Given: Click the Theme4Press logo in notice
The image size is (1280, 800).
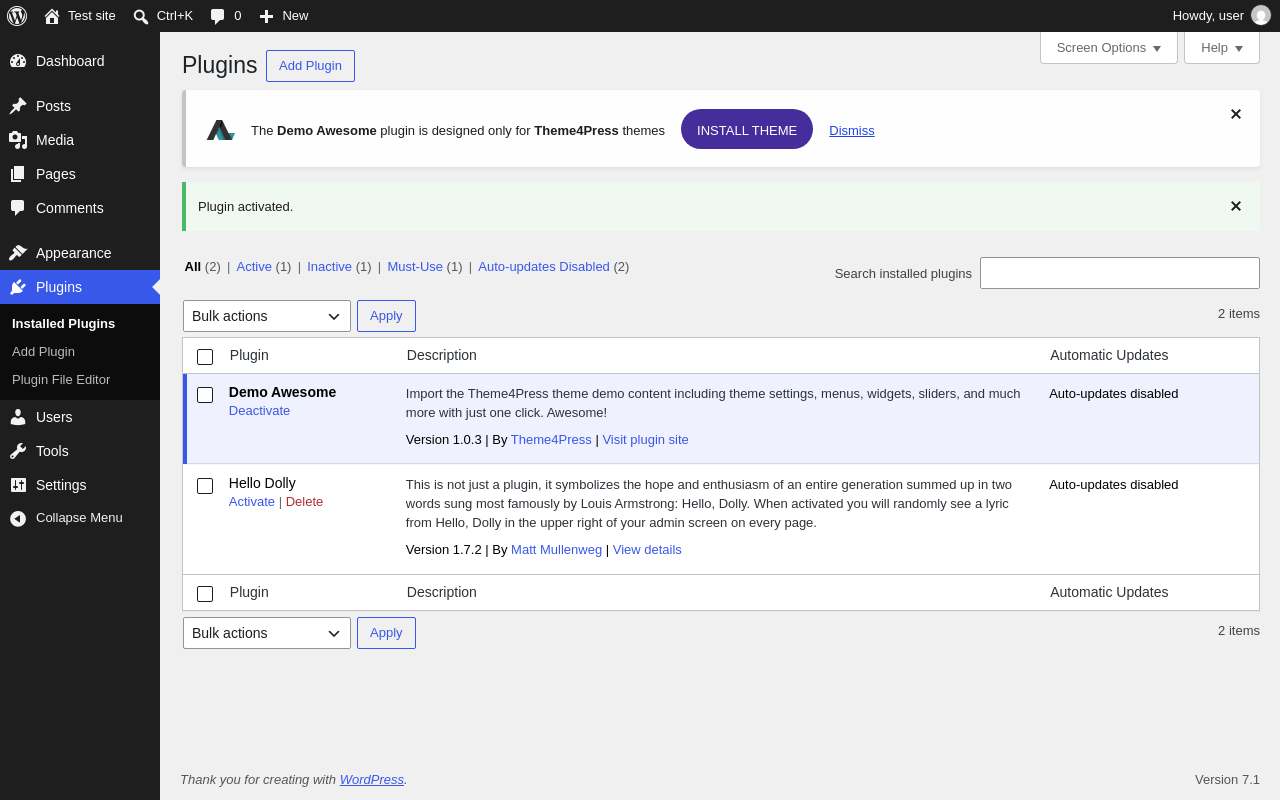Looking at the screenshot, I should (x=220, y=130).
